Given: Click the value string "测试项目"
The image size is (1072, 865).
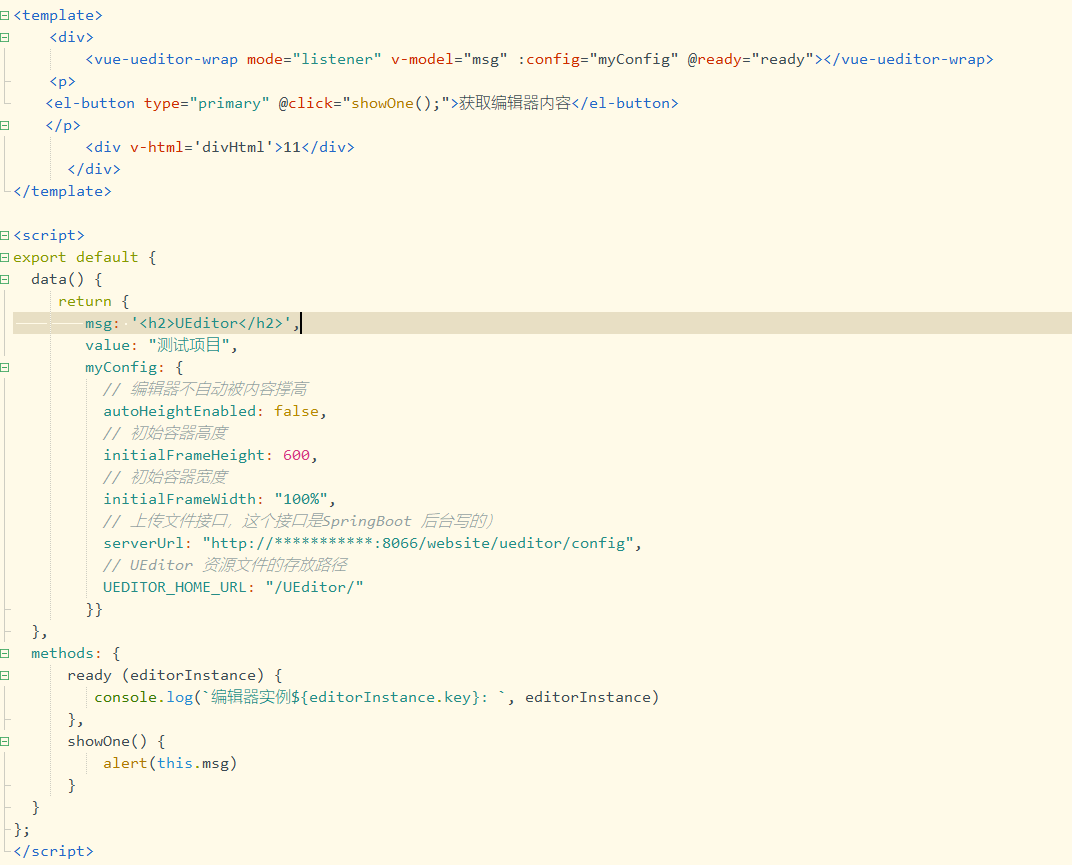Looking at the screenshot, I should [x=189, y=345].
